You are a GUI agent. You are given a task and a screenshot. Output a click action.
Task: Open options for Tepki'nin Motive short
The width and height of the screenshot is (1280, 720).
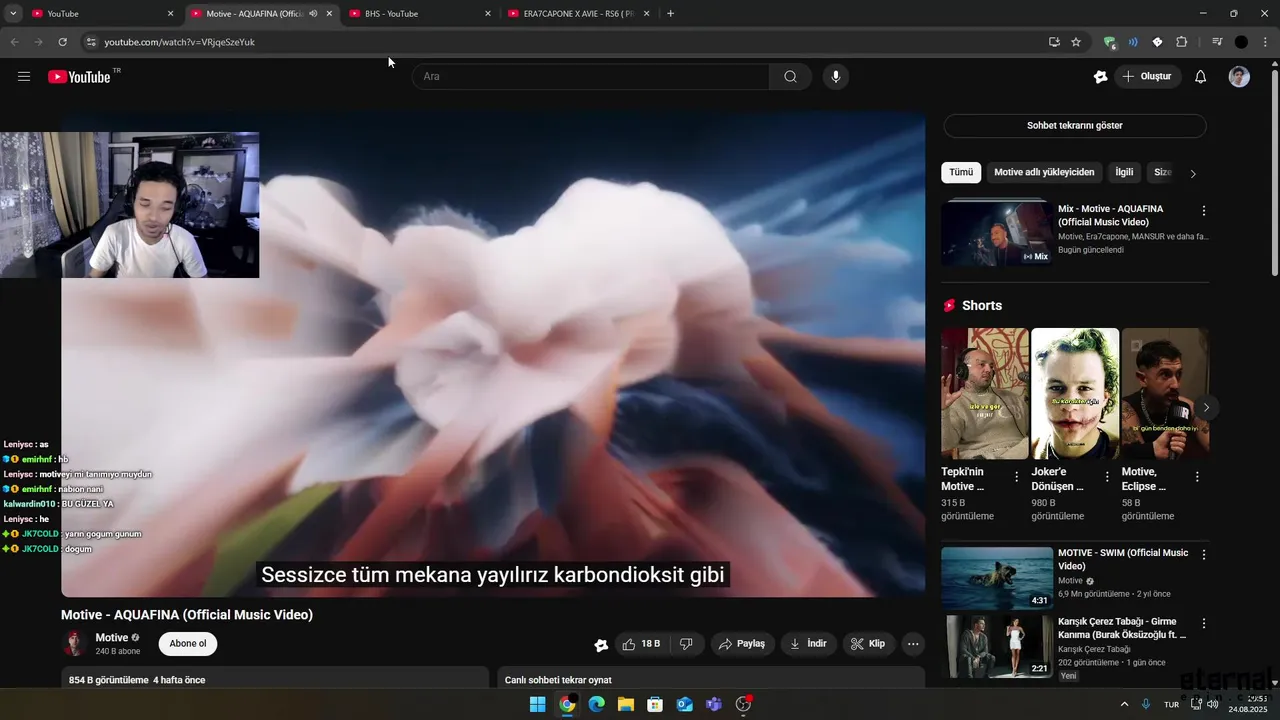(1017, 477)
